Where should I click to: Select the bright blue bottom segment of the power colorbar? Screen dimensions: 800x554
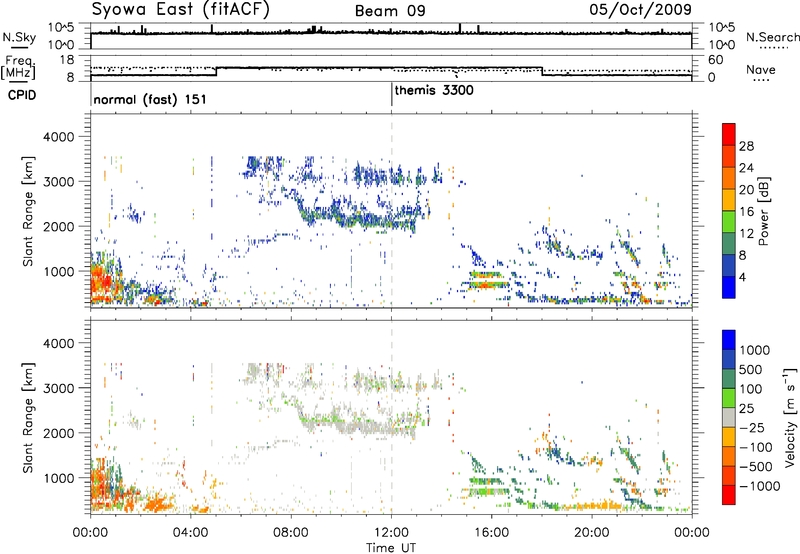click(x=729, y=287)
